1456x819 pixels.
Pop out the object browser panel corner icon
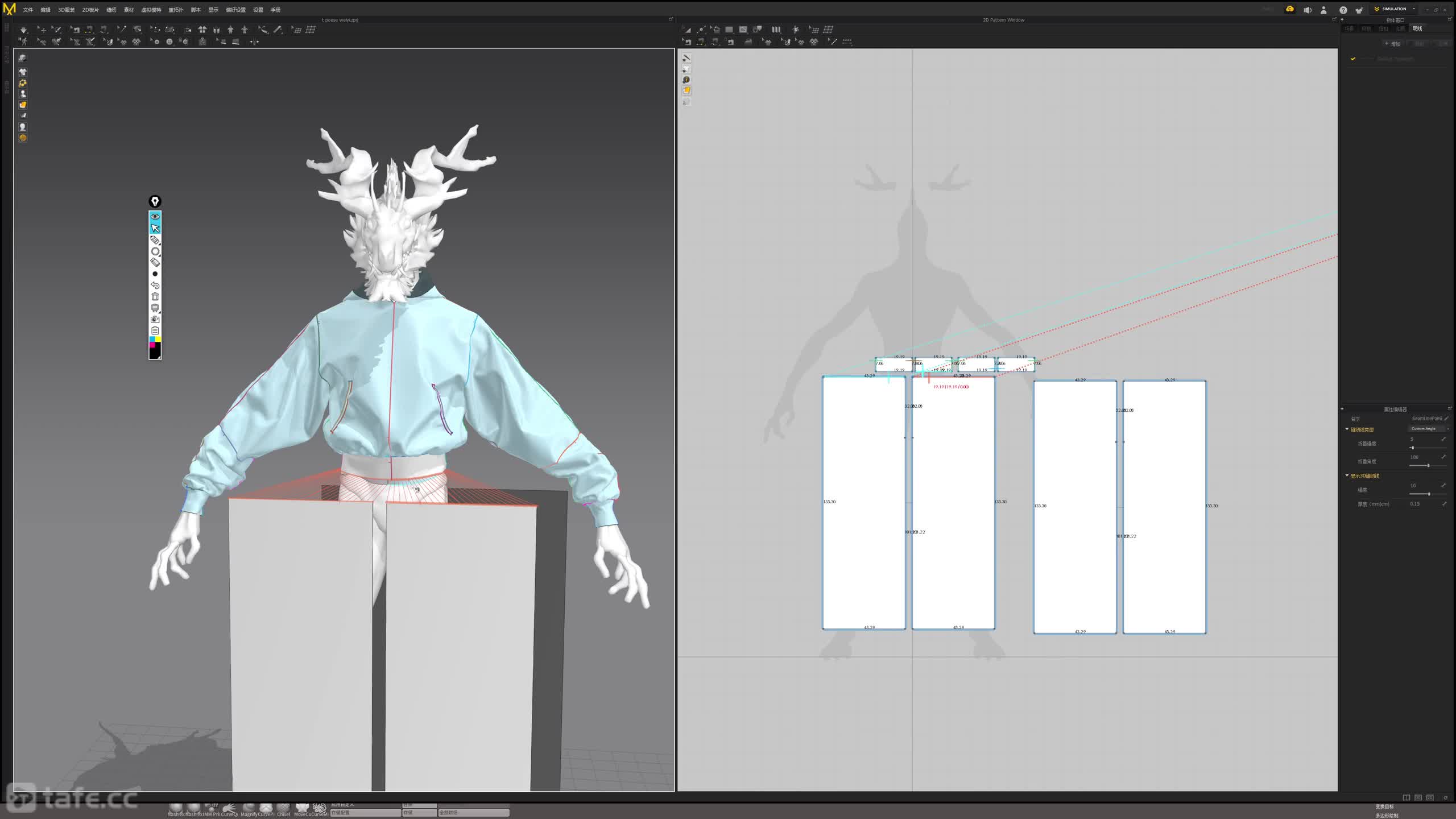point(1450,19)
